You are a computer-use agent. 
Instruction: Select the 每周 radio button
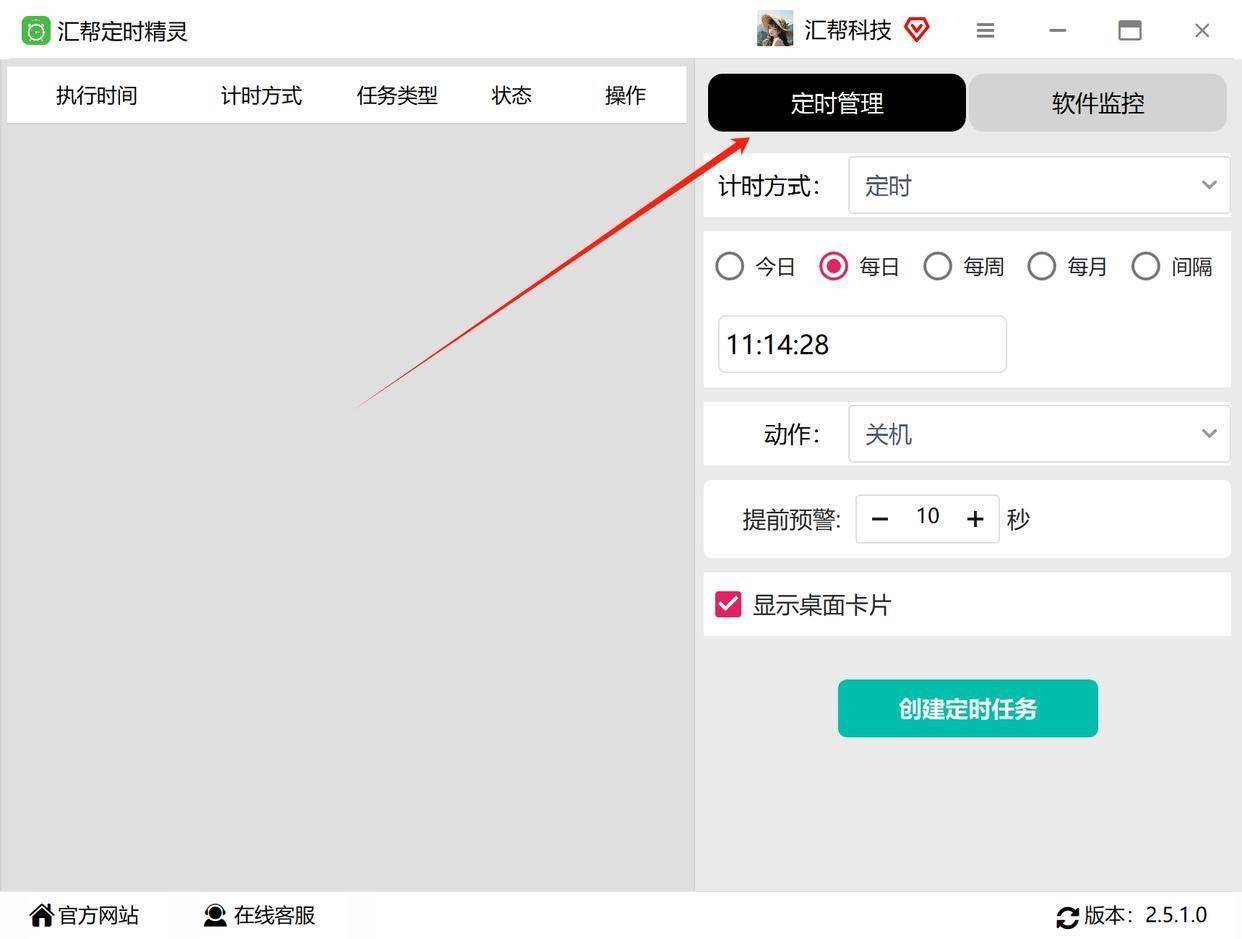pyautogui.click(x=937, y=266)
